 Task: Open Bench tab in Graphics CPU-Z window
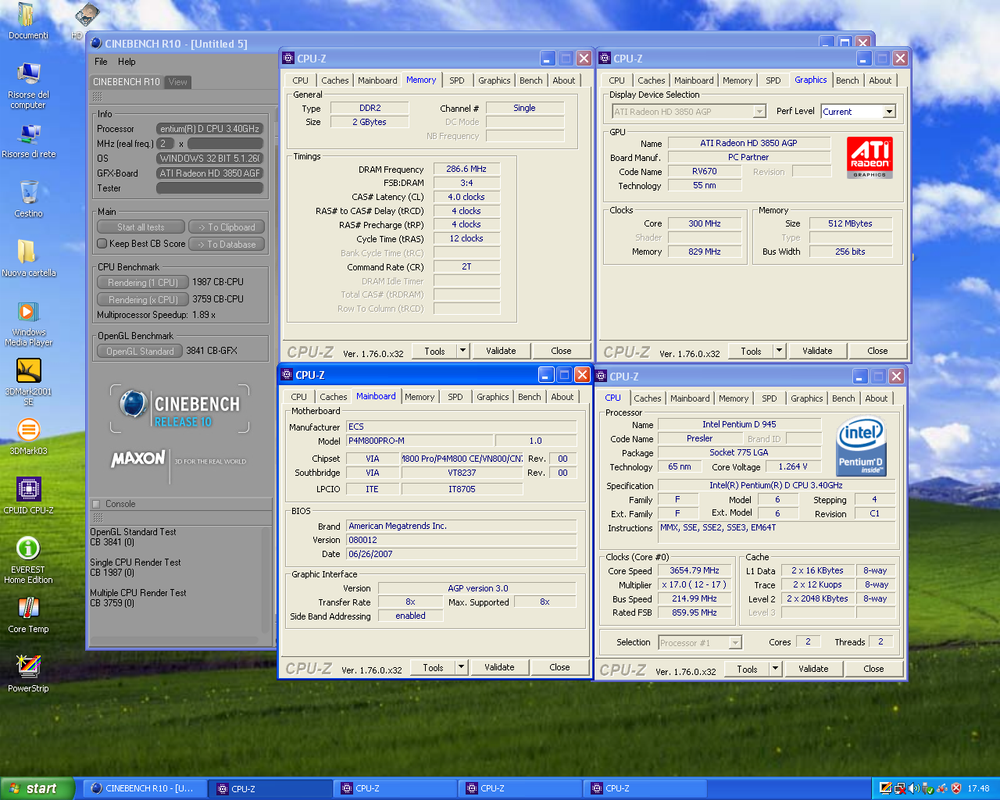click(x=847, y=80)
